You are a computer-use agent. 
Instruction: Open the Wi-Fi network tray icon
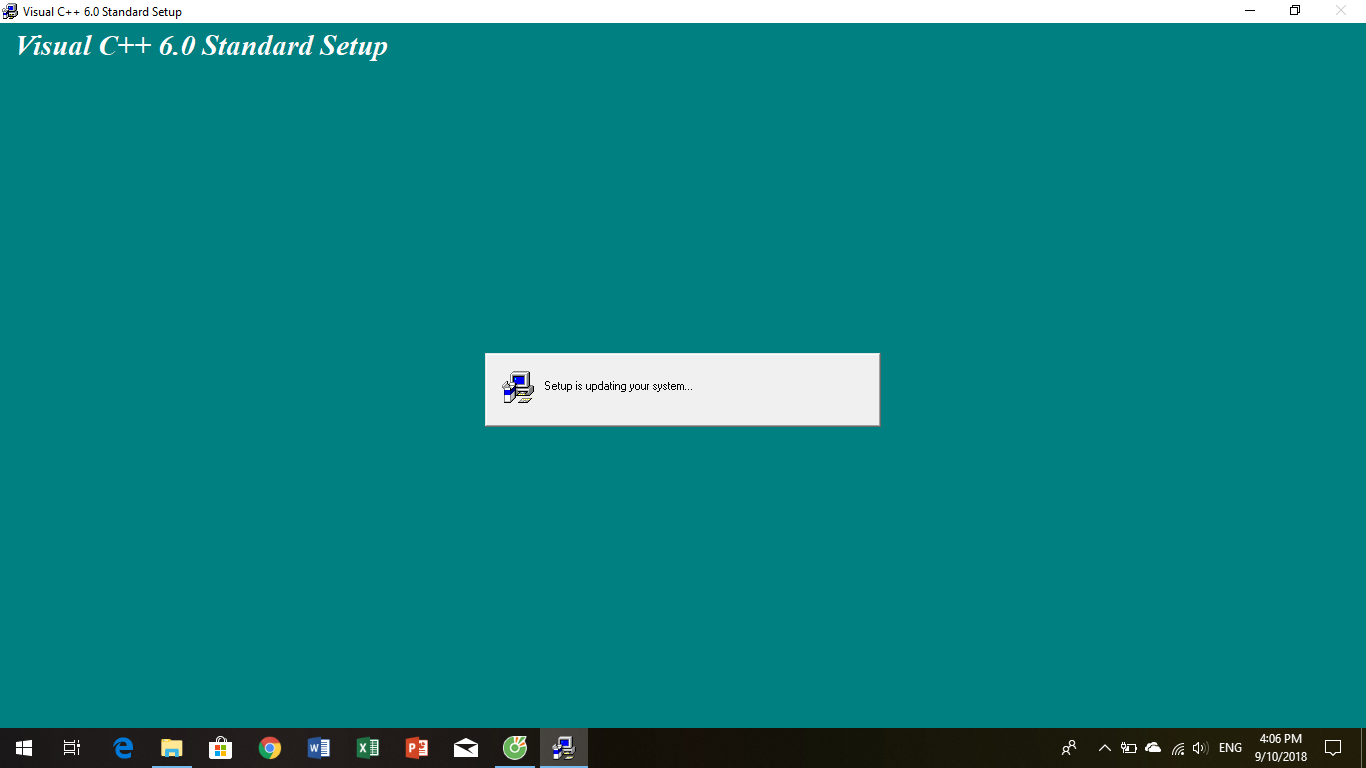point(1178,748)
